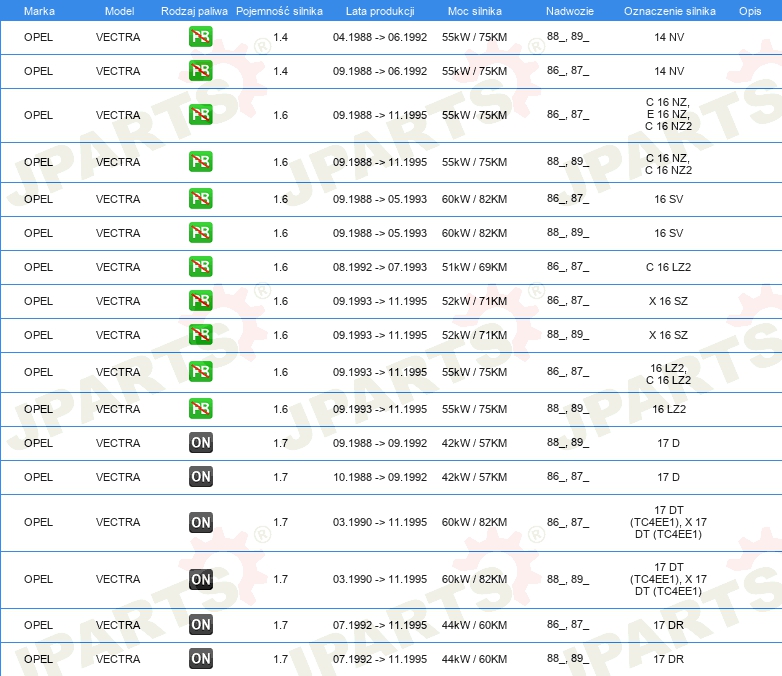782x676 pixels.
Task: Click the Nadwozie column header
Action: 570,11
